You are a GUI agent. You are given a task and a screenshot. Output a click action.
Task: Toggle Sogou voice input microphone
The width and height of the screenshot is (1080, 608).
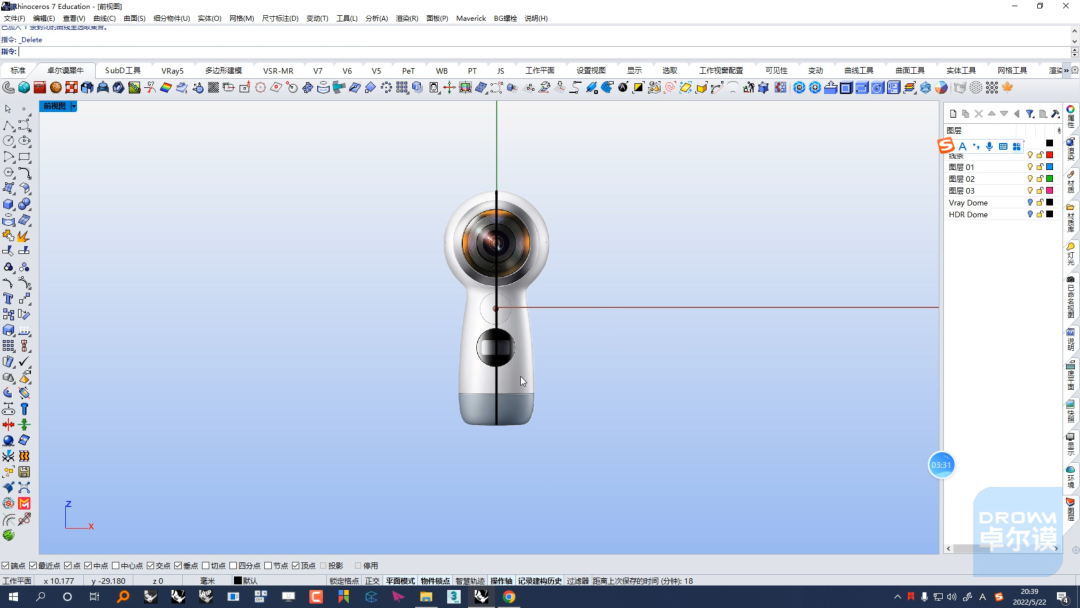(989, 146)
